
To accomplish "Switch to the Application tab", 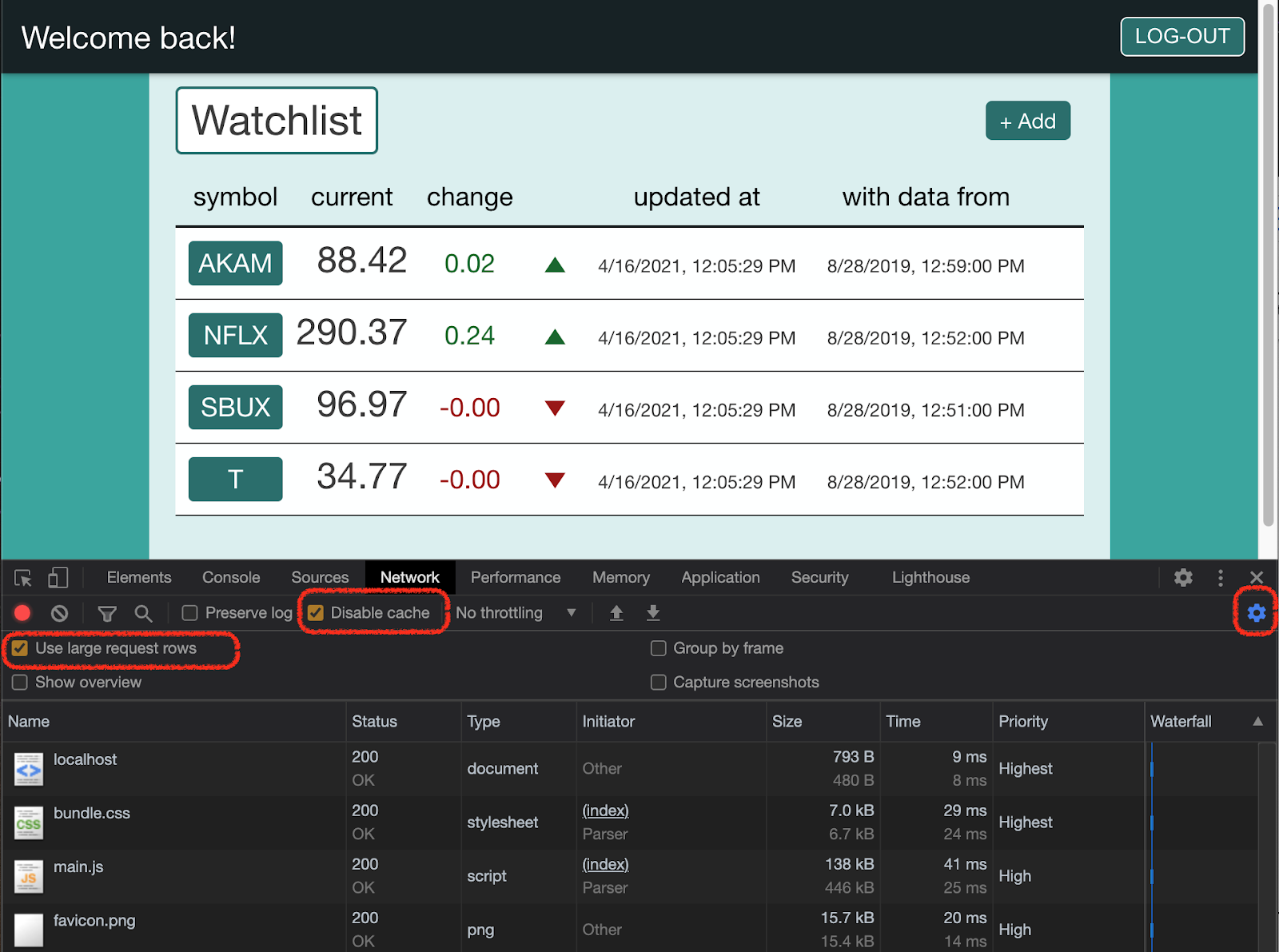I will 720,578.
